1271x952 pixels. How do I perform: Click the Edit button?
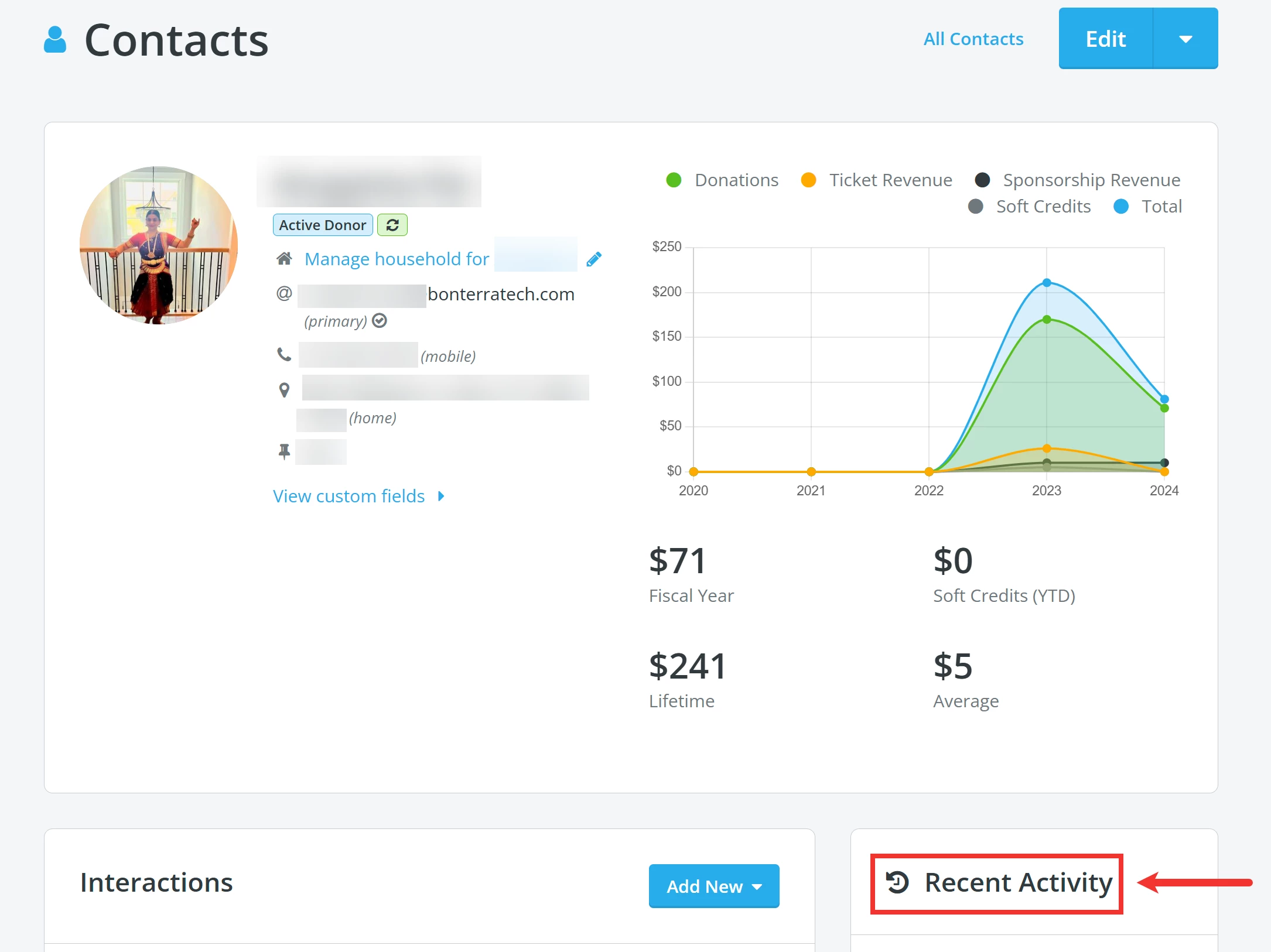click(x=1106, y=39)
